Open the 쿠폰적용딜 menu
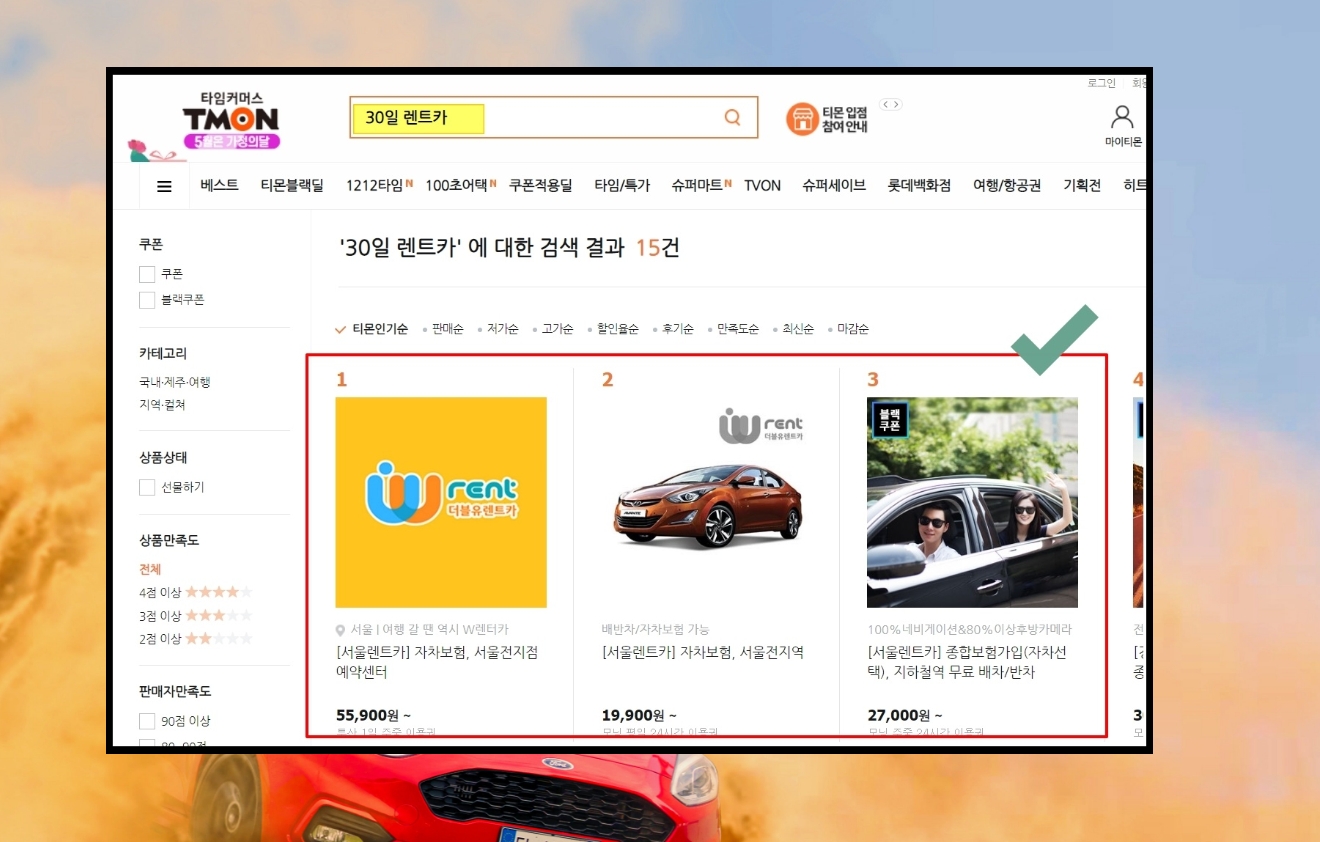Screen dimensions: 1320x842 [540, 186]
